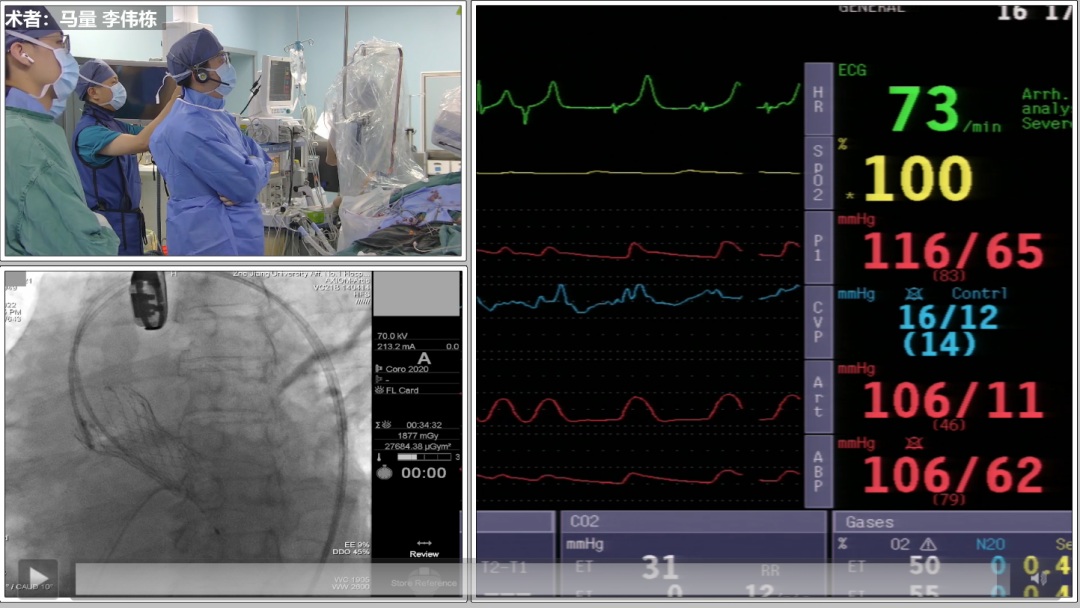The image size is (1080, 608).
Task: Select the ABP parameter label tab
Action: [x=818, y=471]
